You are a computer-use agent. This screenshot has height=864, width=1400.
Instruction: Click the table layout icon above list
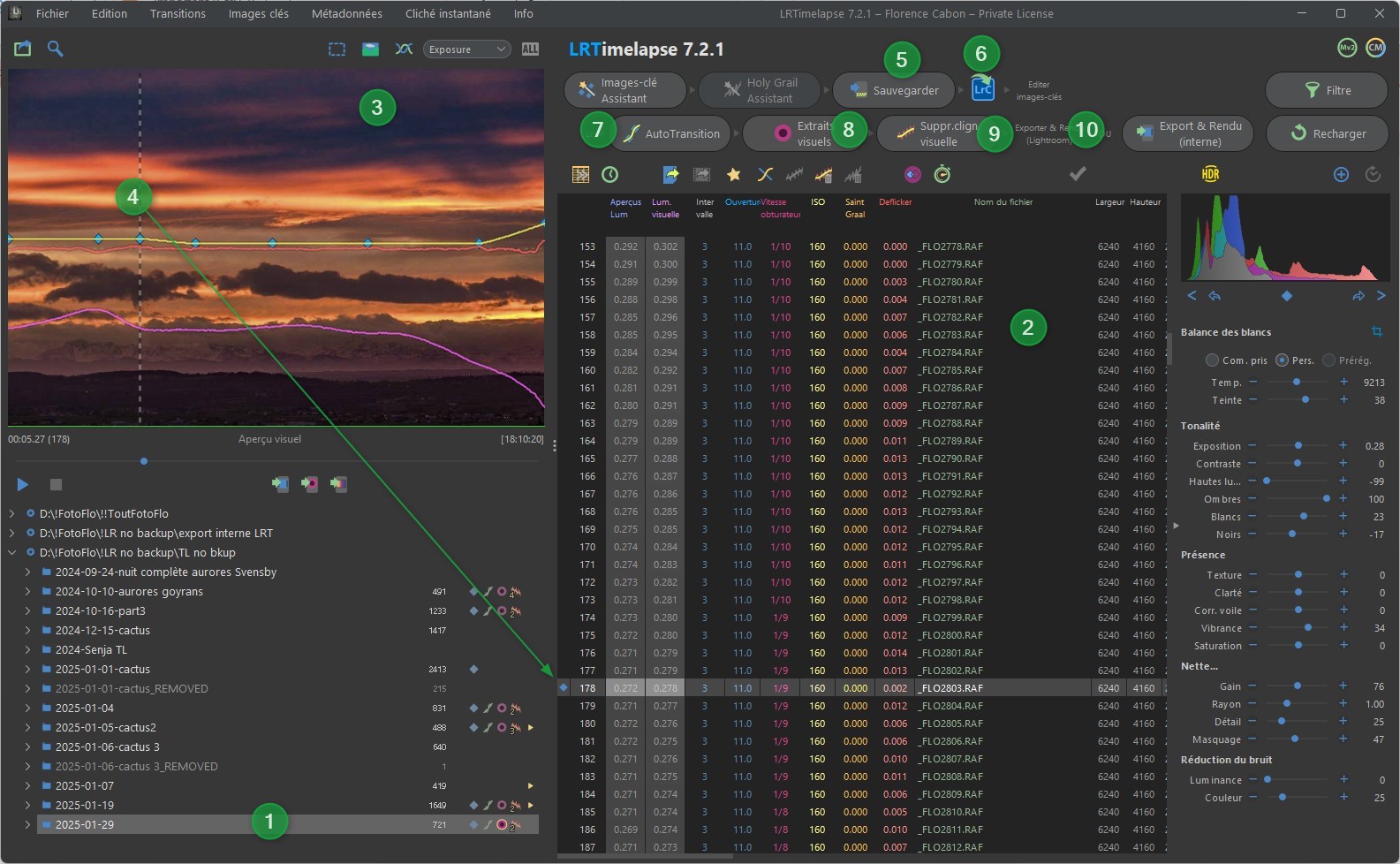(x=580, y=175)
